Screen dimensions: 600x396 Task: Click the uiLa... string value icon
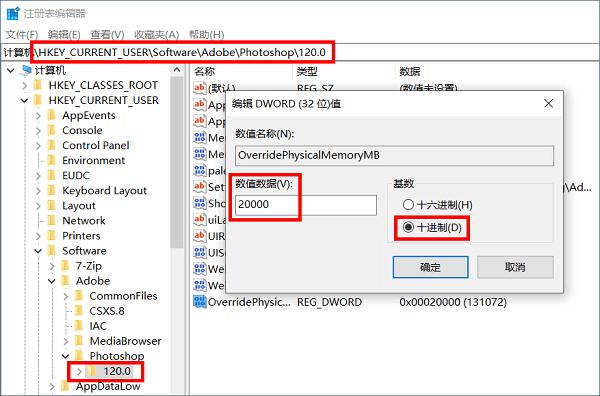pos(199,219)
